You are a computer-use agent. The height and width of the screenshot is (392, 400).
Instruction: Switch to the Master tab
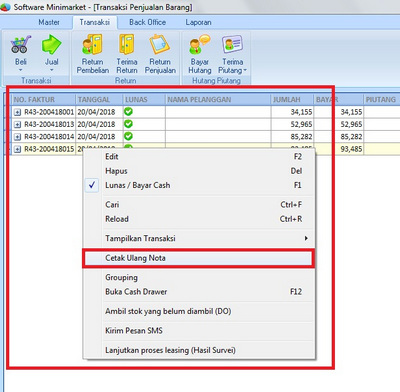pos(49,22)
